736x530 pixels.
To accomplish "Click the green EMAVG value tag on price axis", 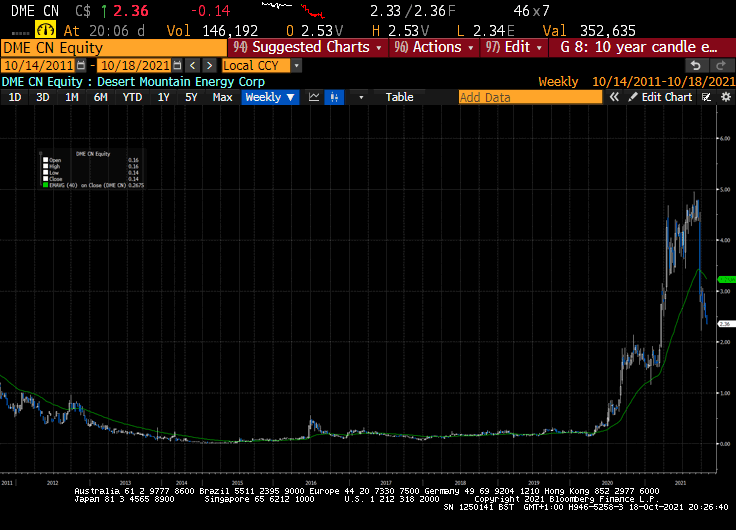I will click(x=727, y=279).
